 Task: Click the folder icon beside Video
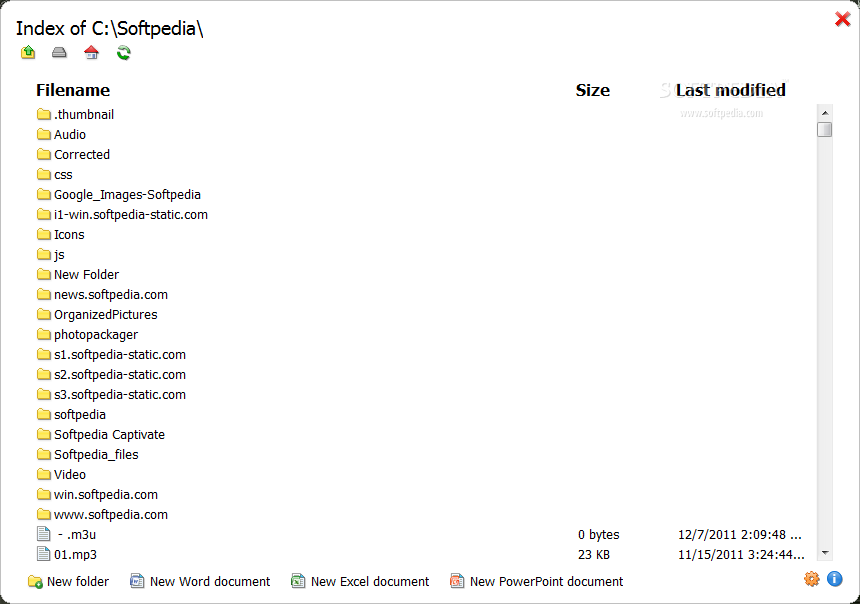tap(44, 475)
